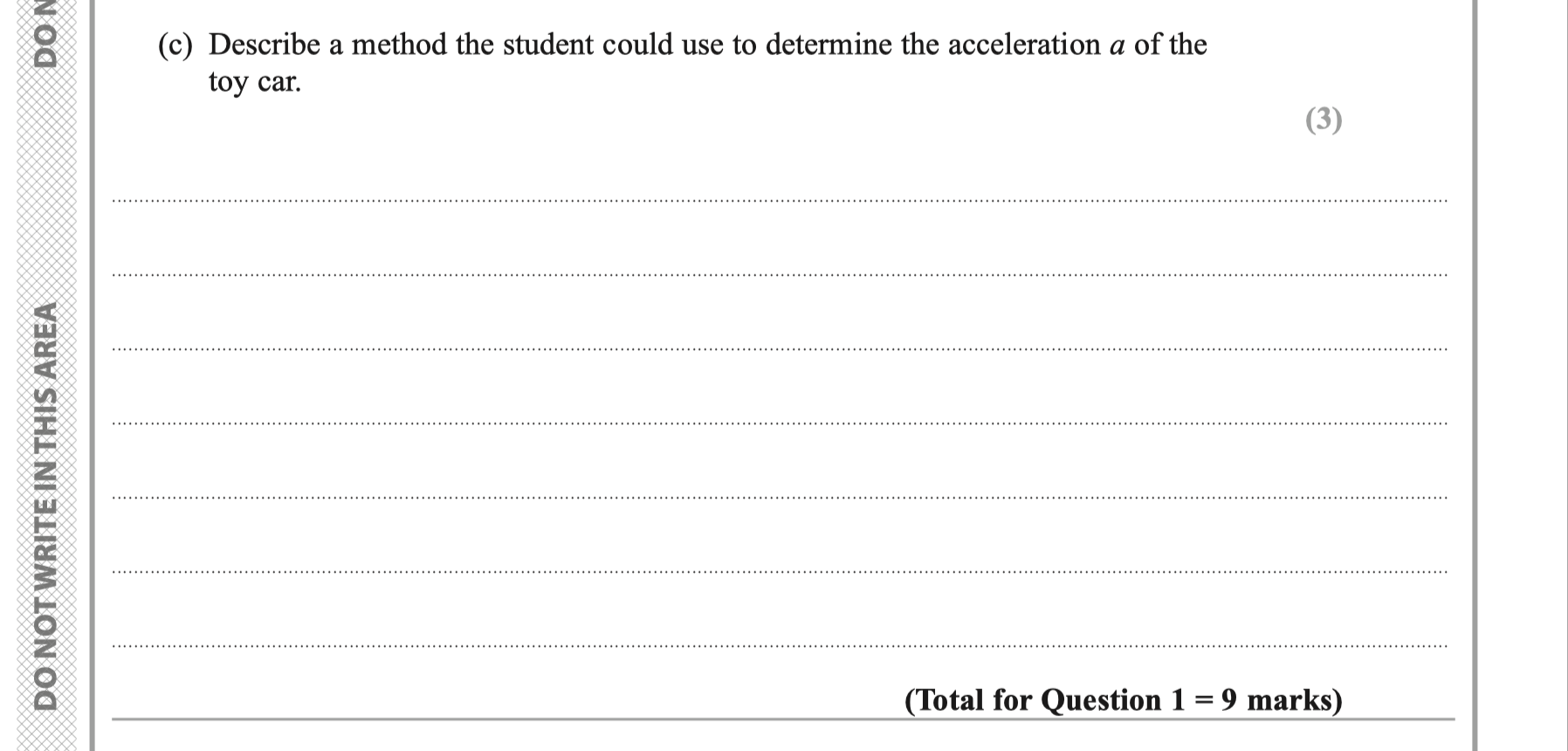
Task: Click the partial "DO N" margin text at top
Action: (x=45, y=33)
